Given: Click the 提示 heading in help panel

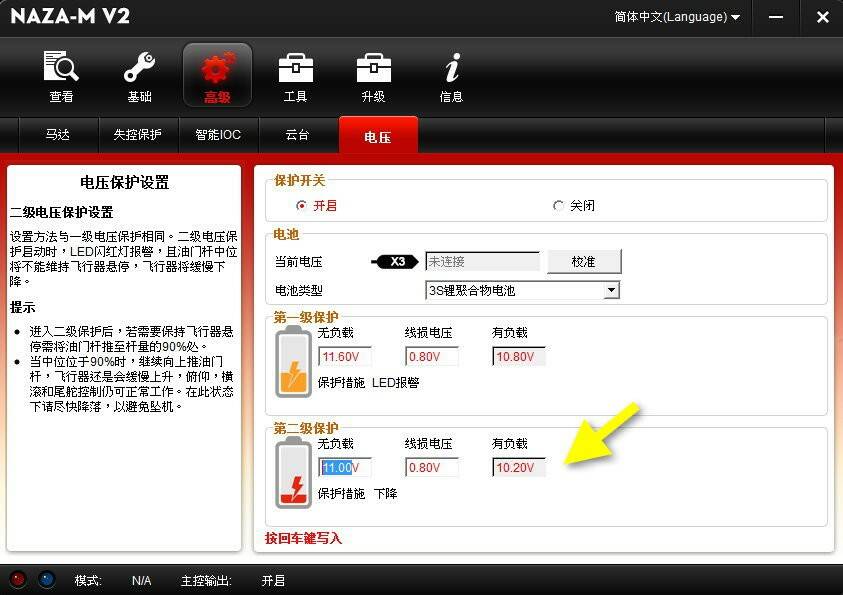Looking at the screenshot, I should coord(23,307).
